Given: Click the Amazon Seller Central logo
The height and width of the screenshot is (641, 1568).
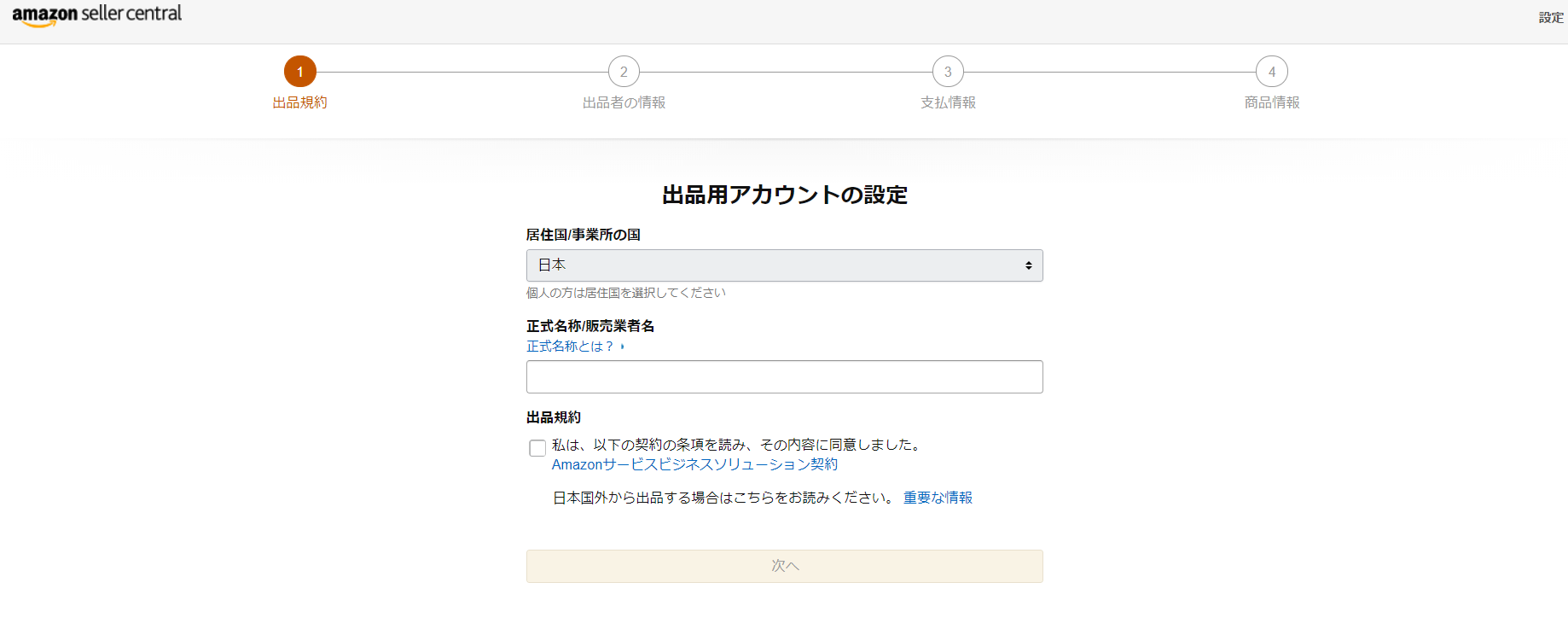Looking at the screenshot, I should coord(96,15).
